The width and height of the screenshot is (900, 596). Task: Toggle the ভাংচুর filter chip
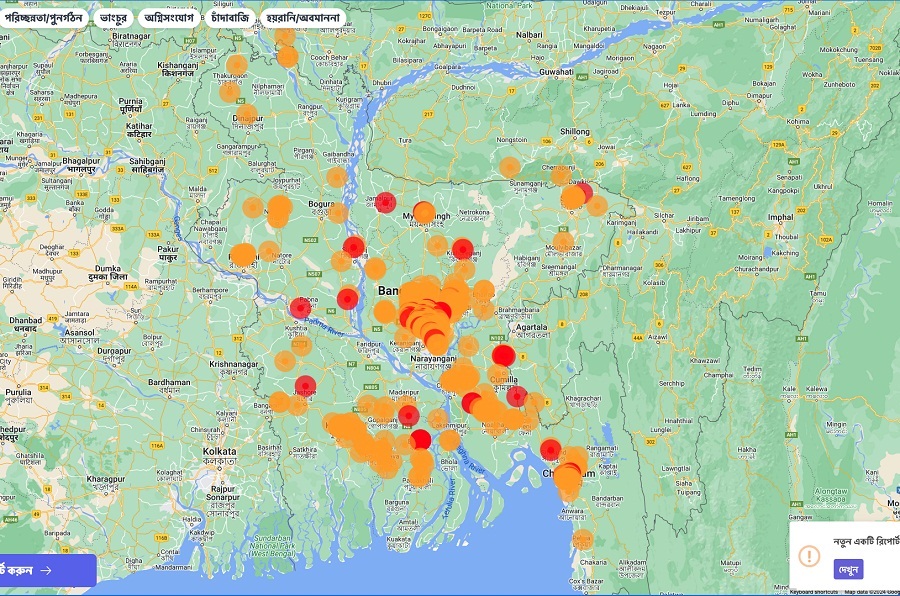pyautogui.click(x=111, y=18)
